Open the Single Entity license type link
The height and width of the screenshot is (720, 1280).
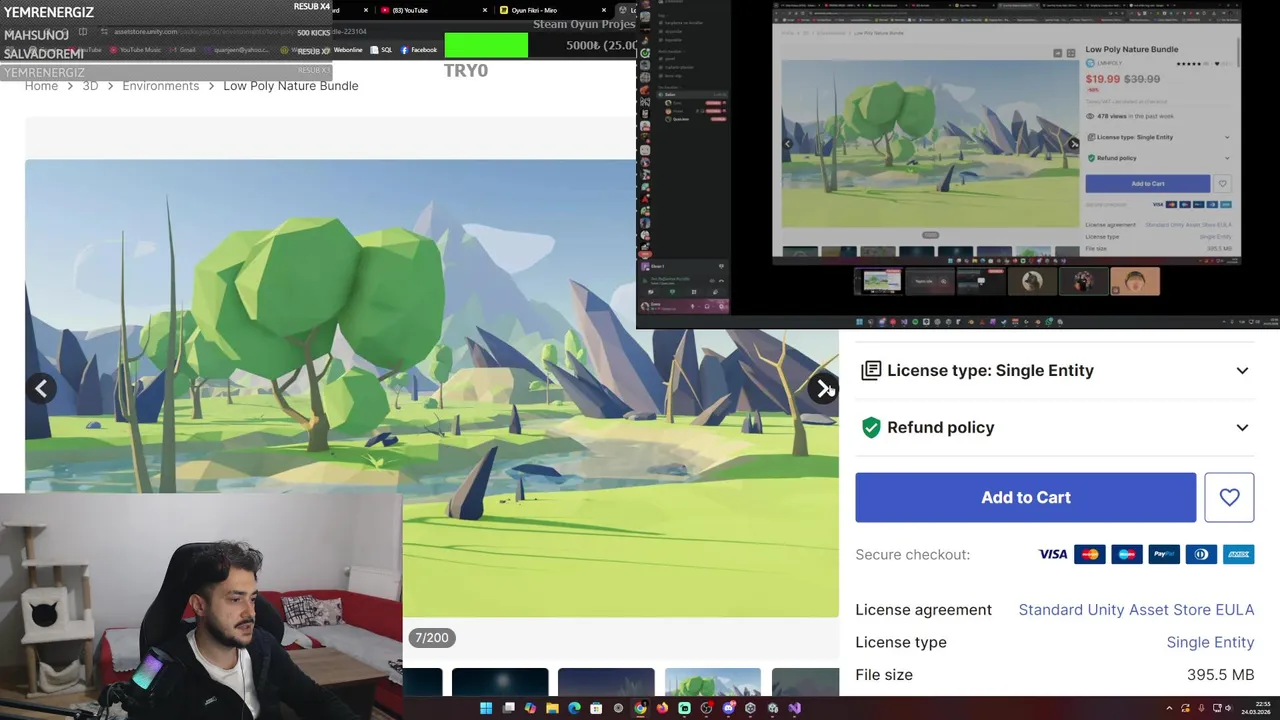coord(1210,642)
